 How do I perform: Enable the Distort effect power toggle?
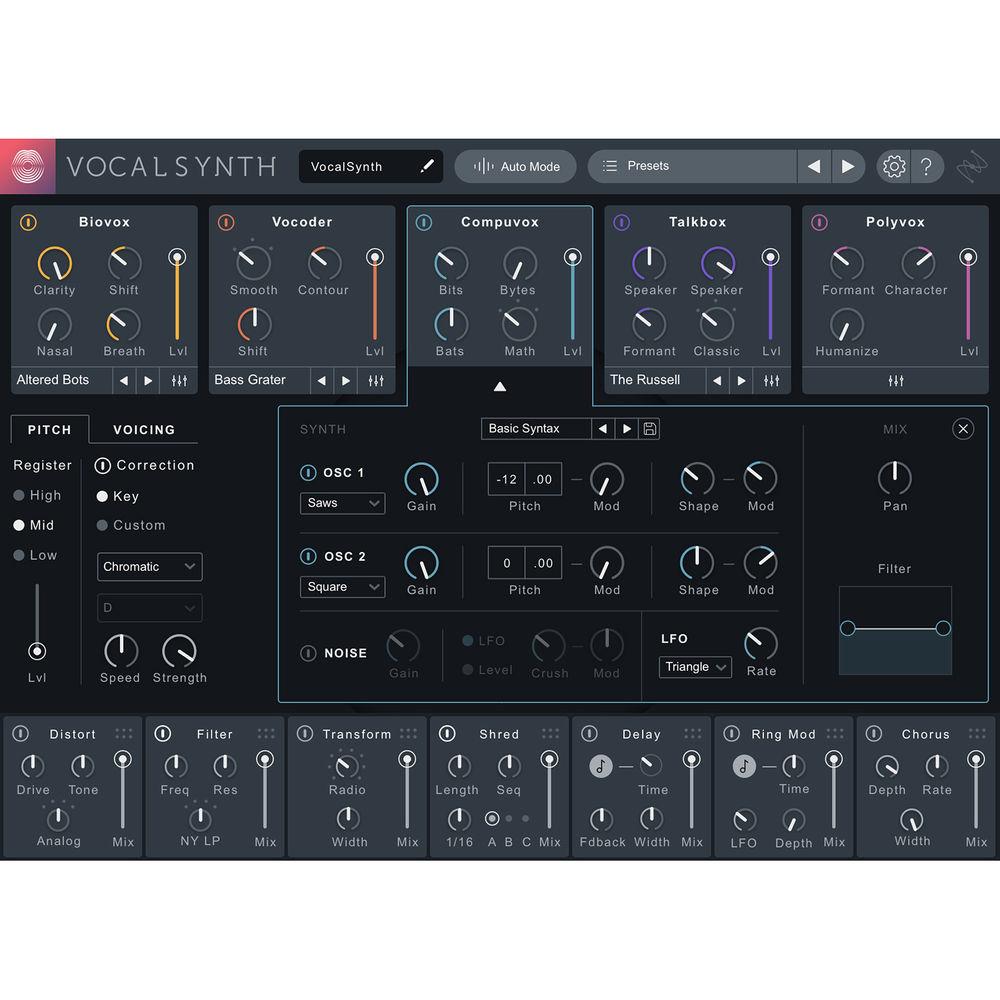(x=20, y=733)
